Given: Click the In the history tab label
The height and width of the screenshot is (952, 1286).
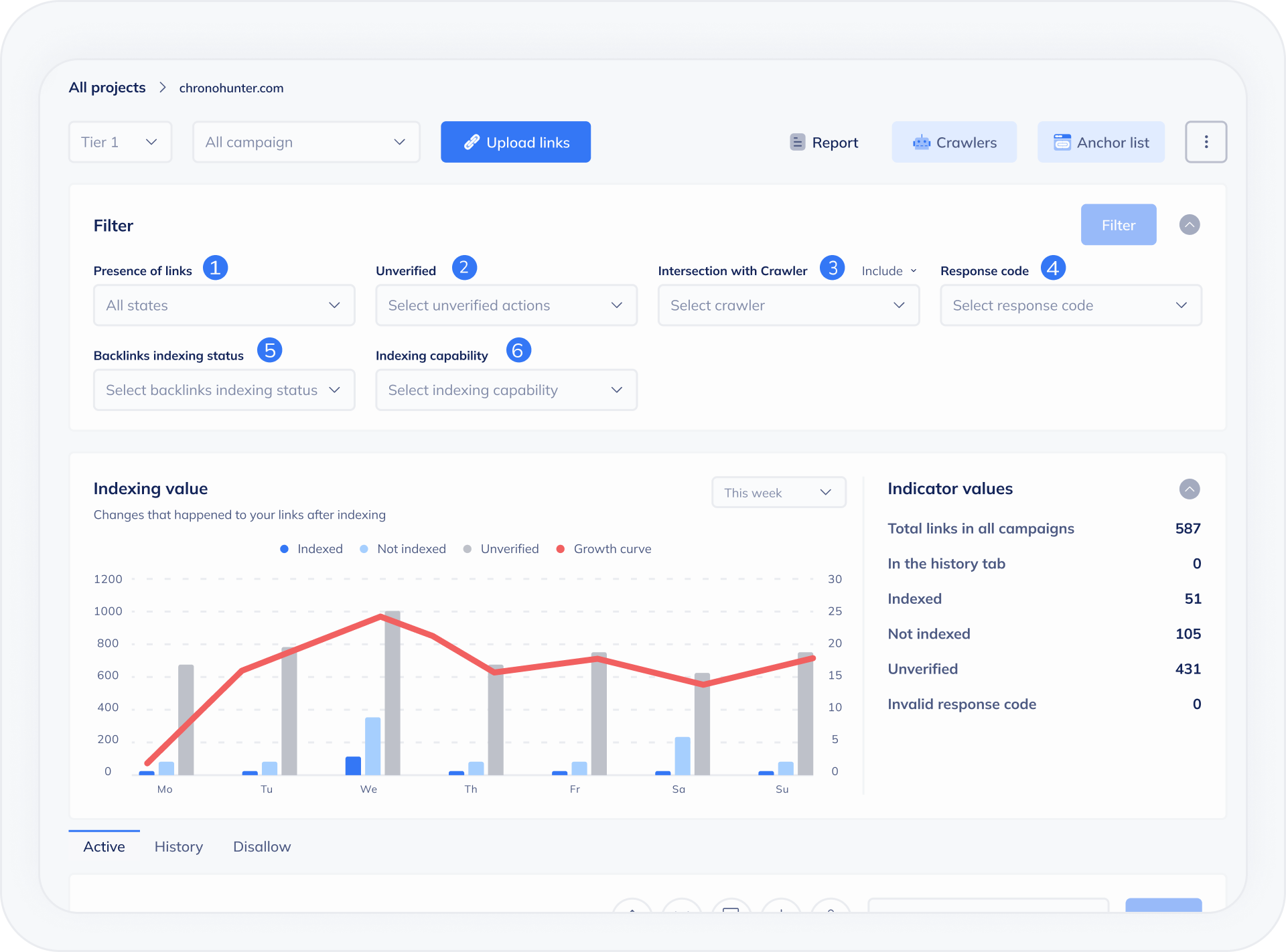Looking at the screenshot, I should 946,564.
